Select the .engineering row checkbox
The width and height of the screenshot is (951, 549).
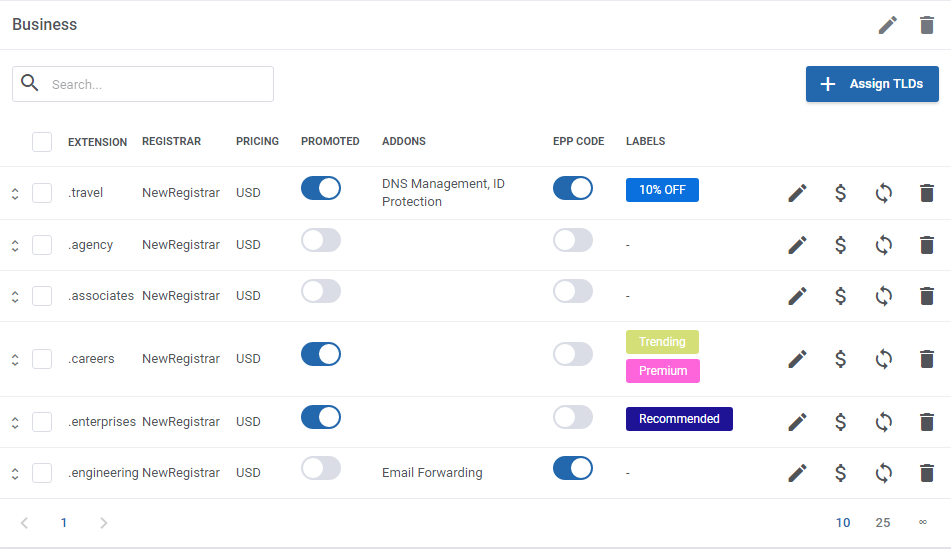42,473
